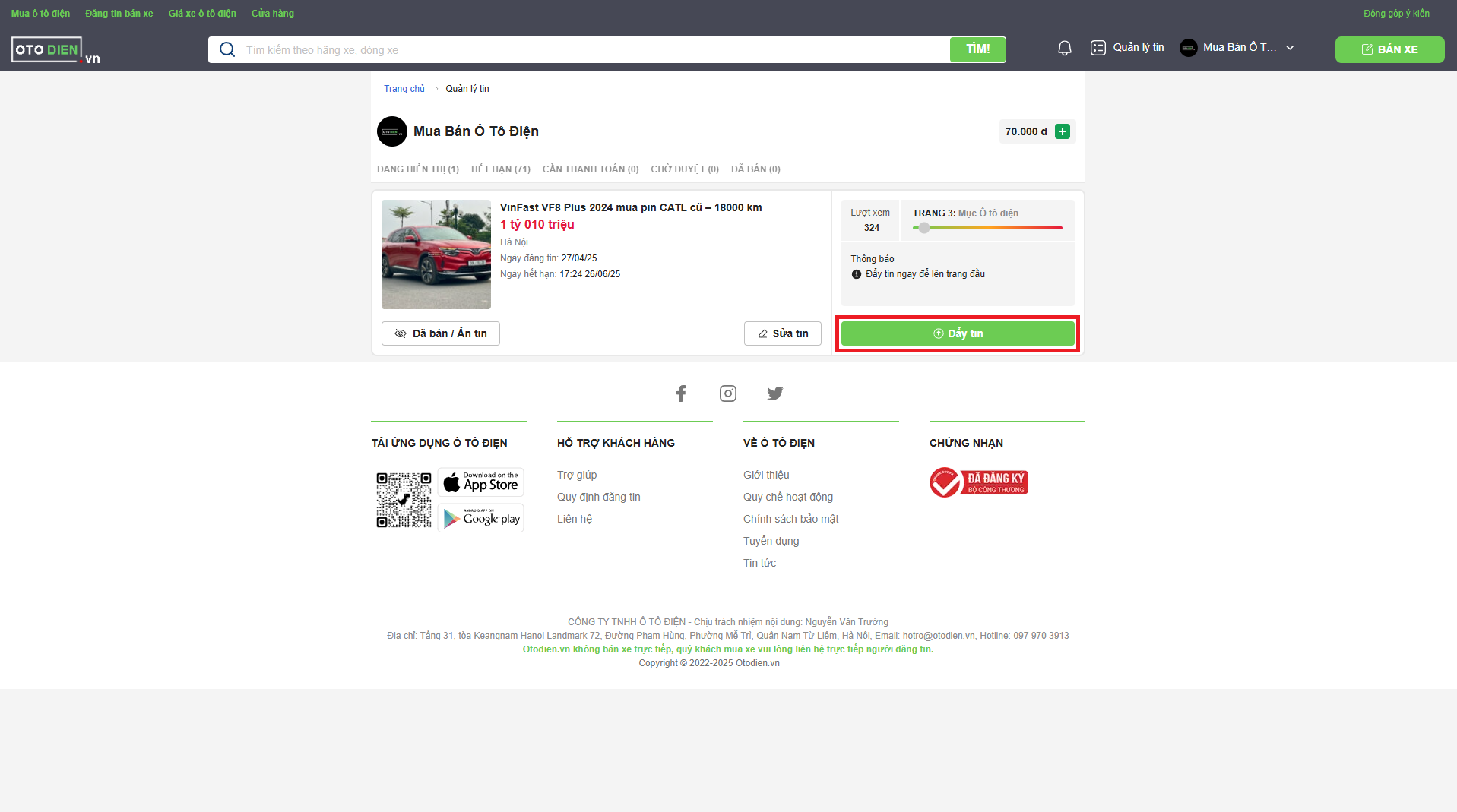Viewport: 1457px width, 812px height.
Task: Open the Giá xe ô tô điện menu
Action: (202, 14)
